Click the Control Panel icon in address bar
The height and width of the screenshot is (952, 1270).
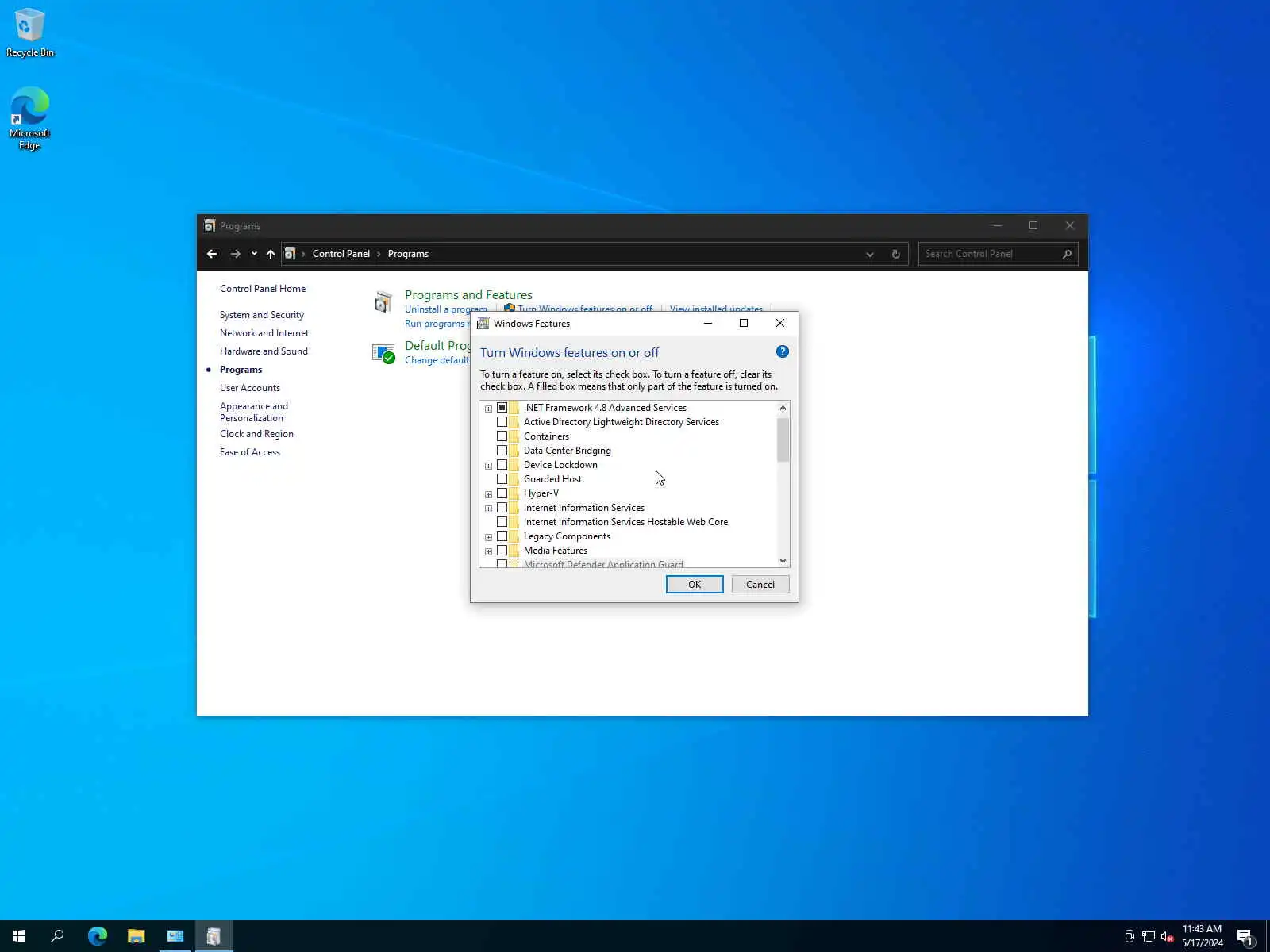tap(291, 254)
